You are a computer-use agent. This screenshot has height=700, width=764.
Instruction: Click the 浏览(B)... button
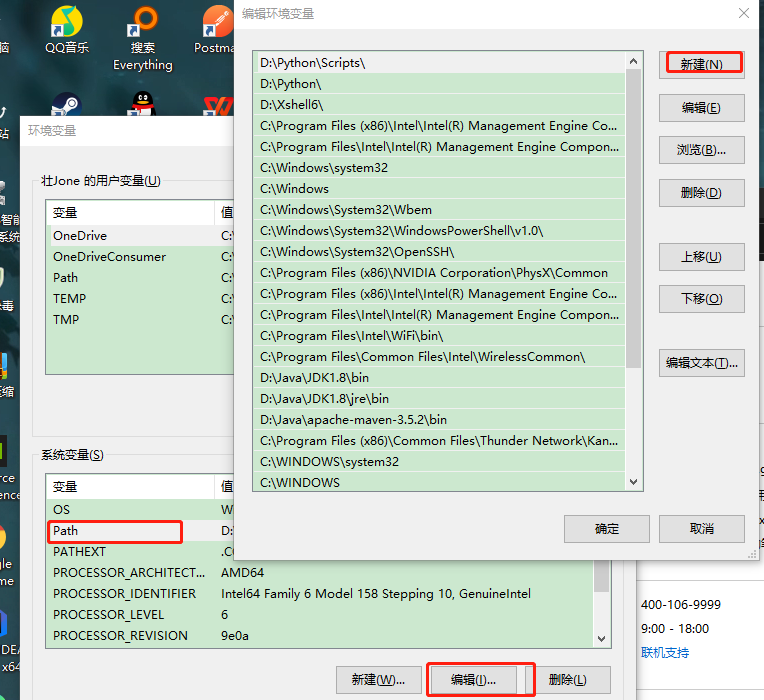point(702,150)
